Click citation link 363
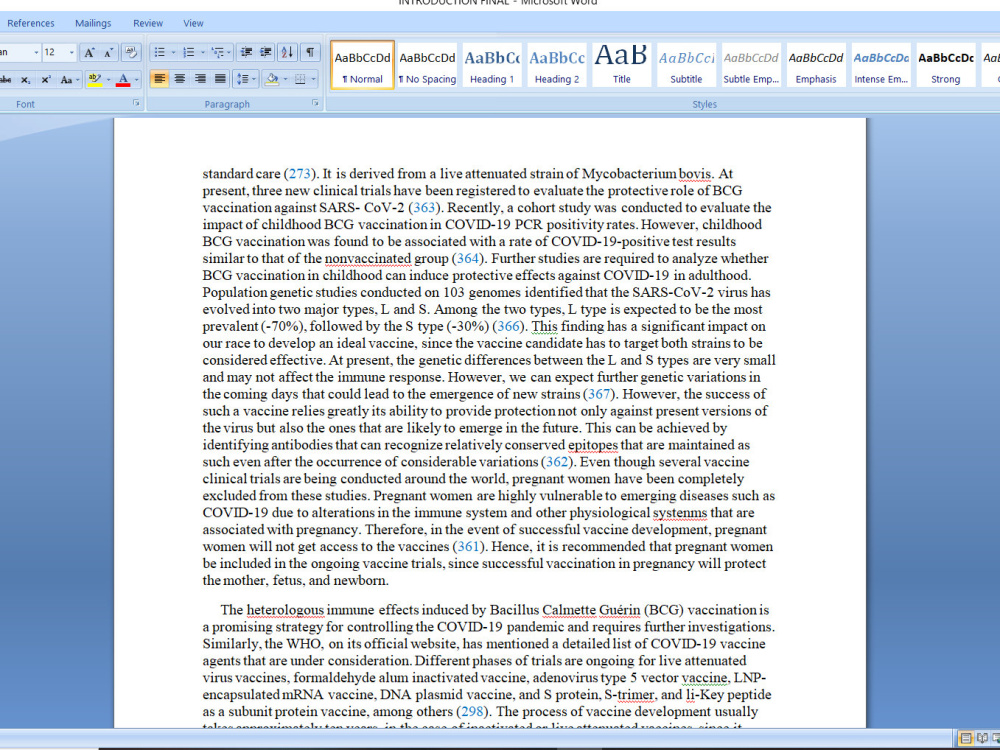Screen dimensions: 1000x750 [424, 207]
